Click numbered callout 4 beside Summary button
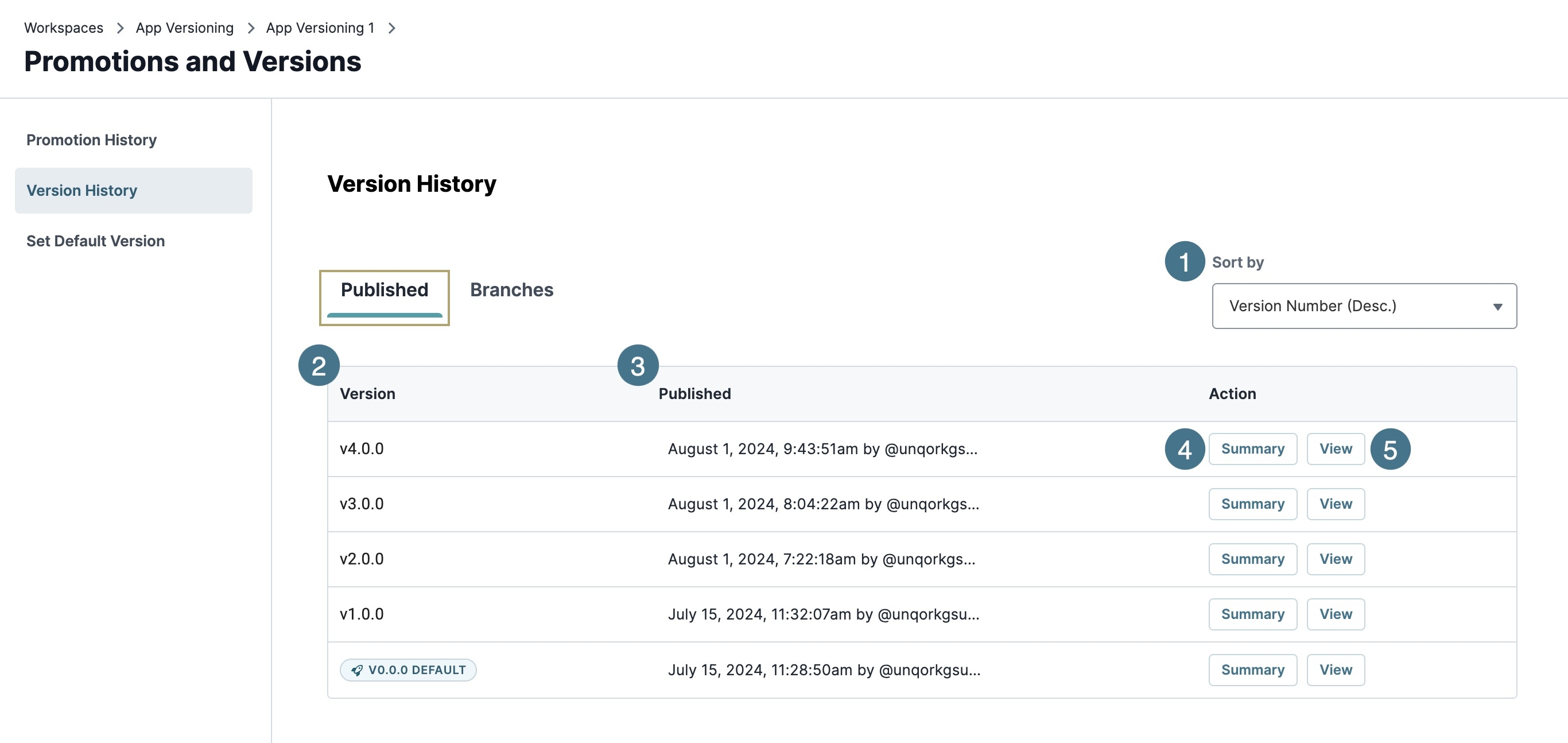Image resolution: width=1568 pixels, height=743 pixels. pyautogui.click(x=1184, y=450)
